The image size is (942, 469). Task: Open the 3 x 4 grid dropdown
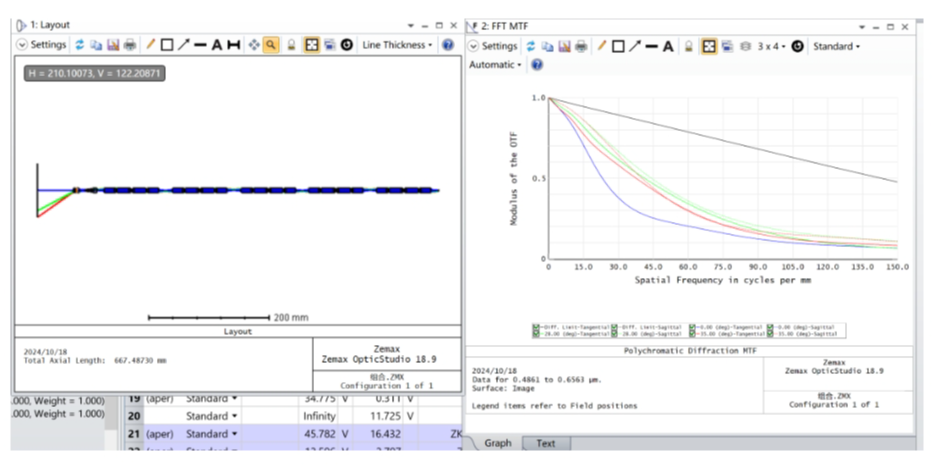[772, 46]
